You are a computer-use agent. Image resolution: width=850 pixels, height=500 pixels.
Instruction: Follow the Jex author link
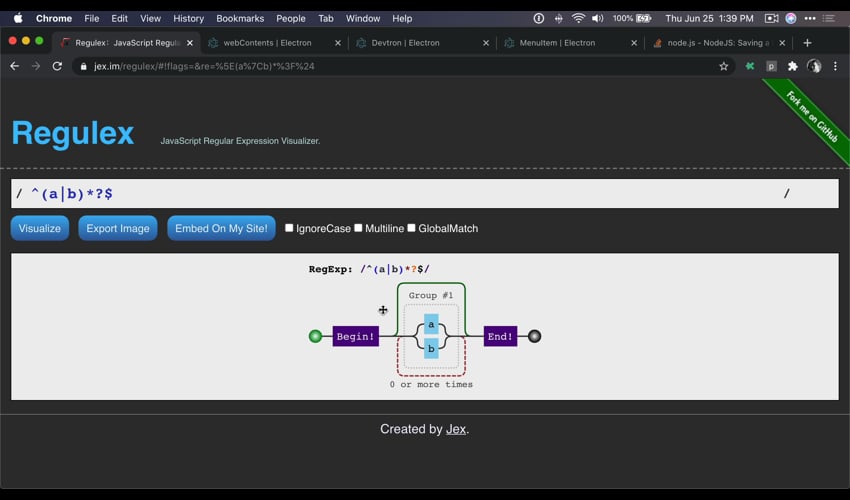pos(456,429)
